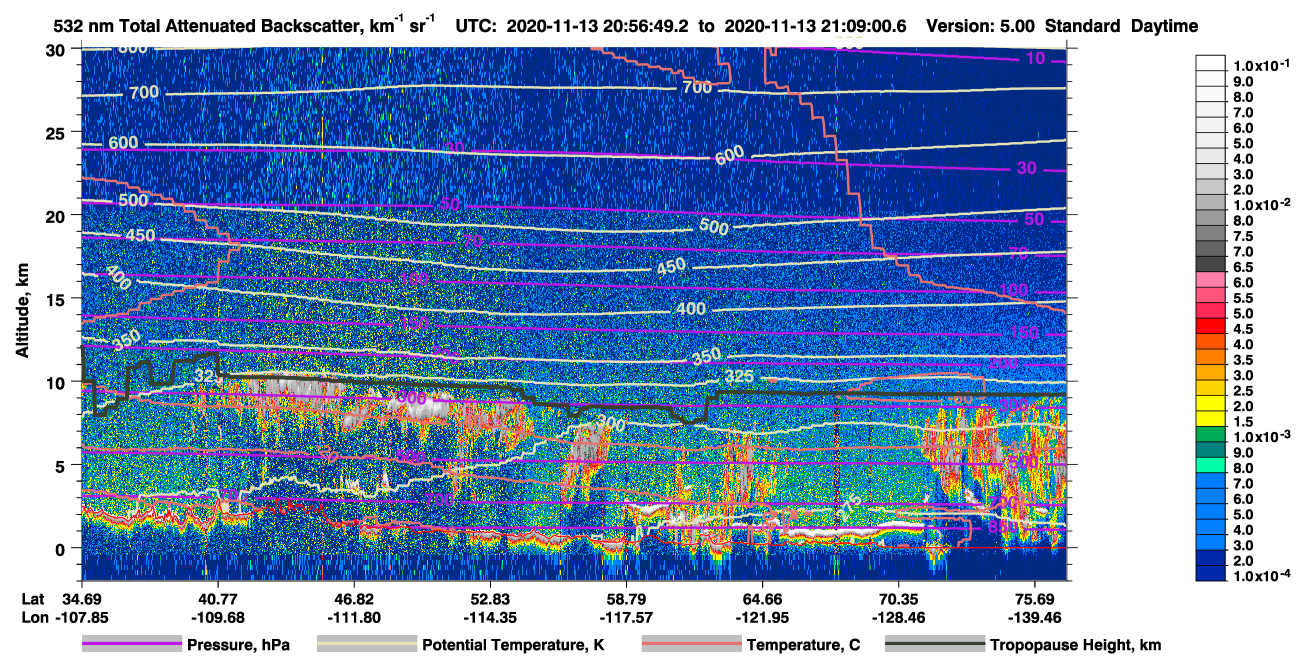Click the longitude value '-107.85'
Image resolution: width=1300 pixels, height=667 pixels.
click(x=82, y=617)
